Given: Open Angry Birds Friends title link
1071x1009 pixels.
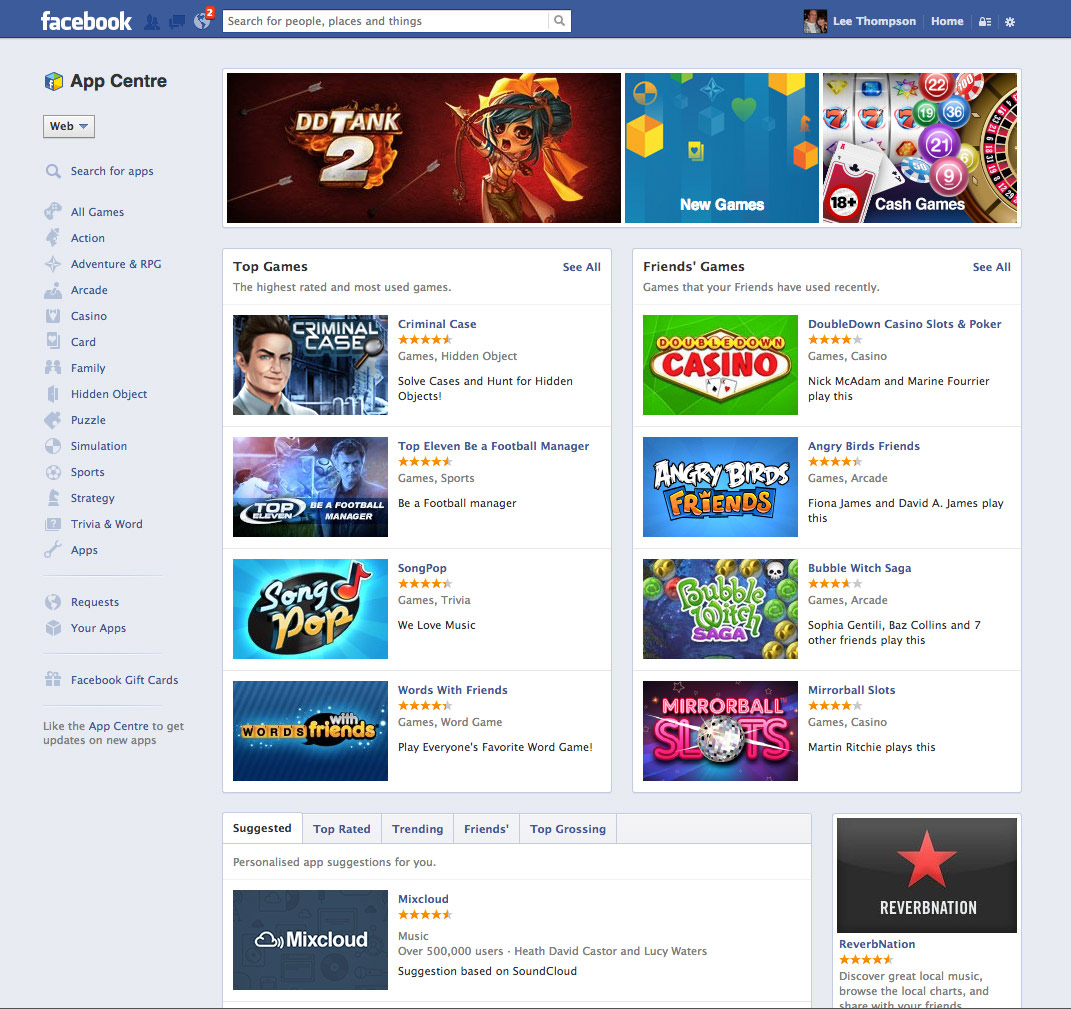Looking at the screenshot, I should 864,446.
